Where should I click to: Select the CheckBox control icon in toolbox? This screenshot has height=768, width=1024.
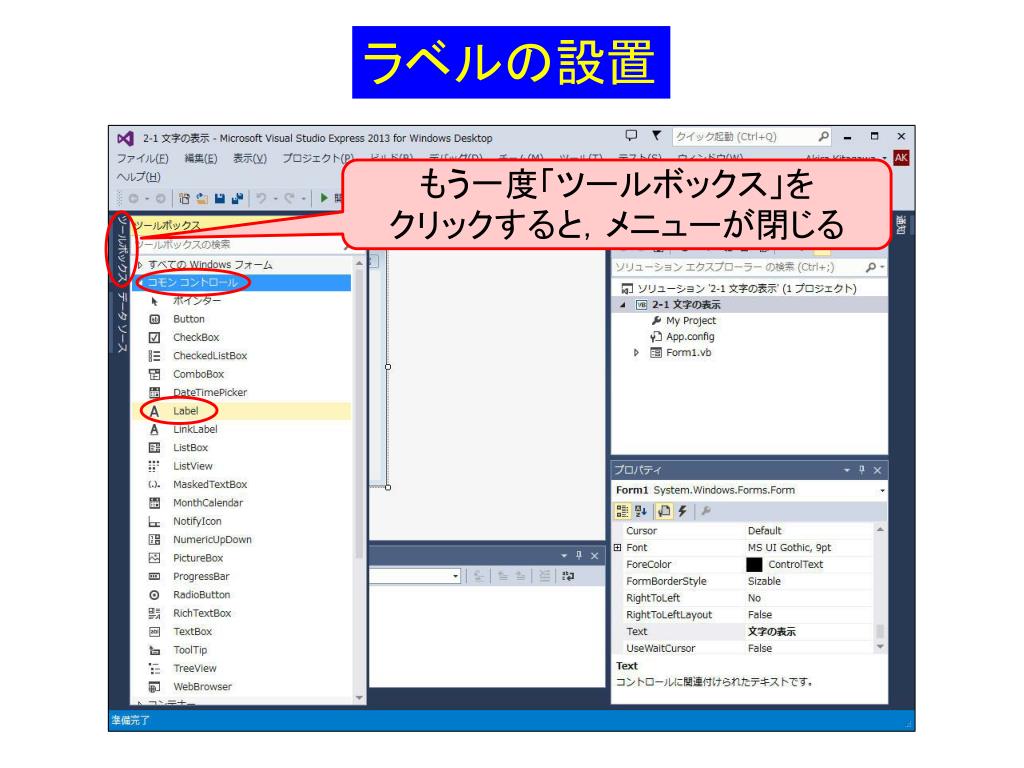click(155, 338)
